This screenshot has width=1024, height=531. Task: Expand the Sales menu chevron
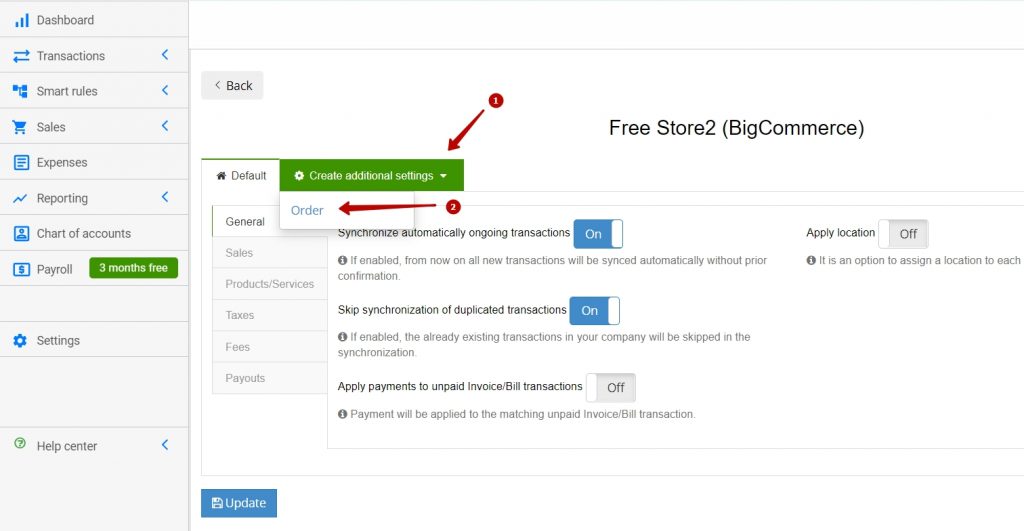pos(165,125)
